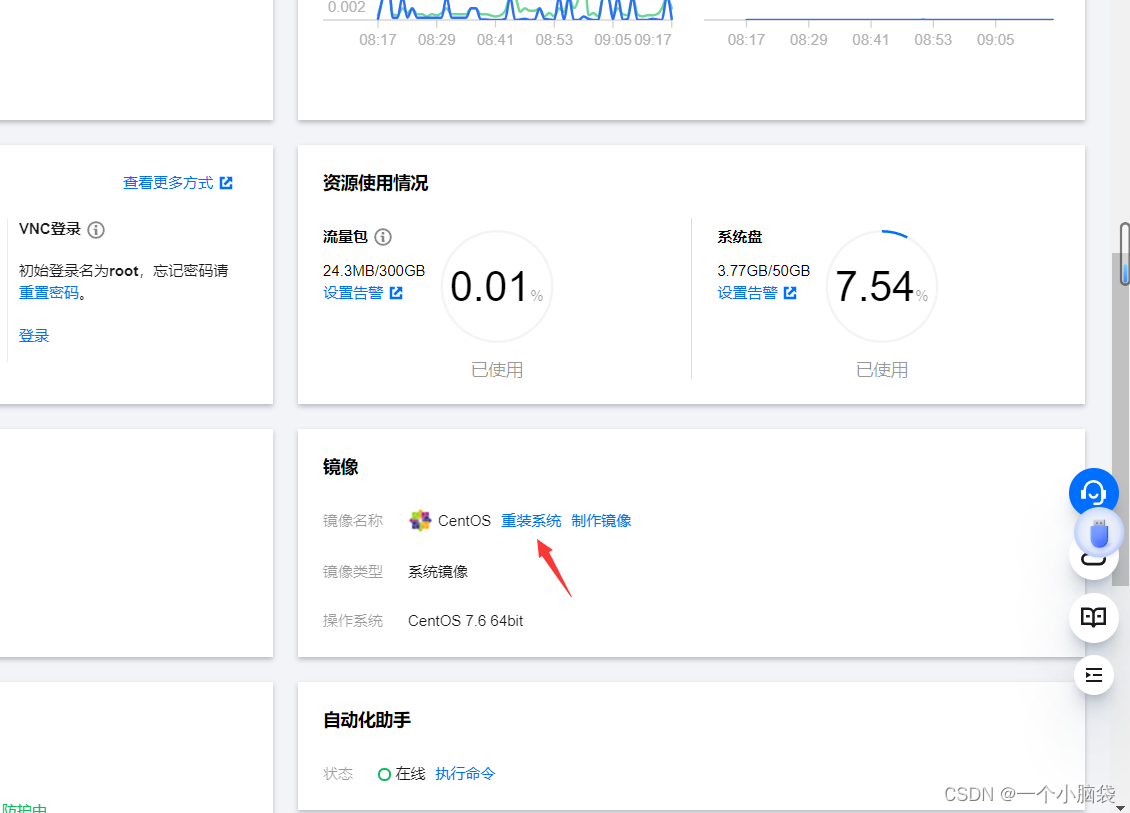Click the green 在线 status indicator
This screenshot has width=1130, height=813.
pos(383,773)
